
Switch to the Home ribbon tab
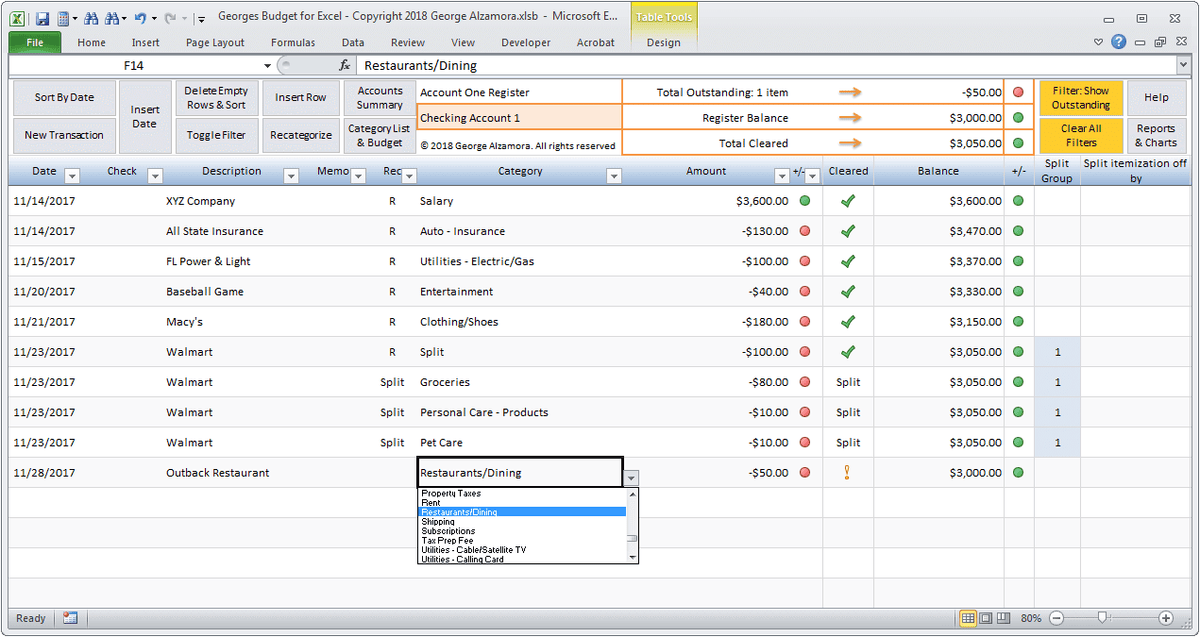point(91,43)
